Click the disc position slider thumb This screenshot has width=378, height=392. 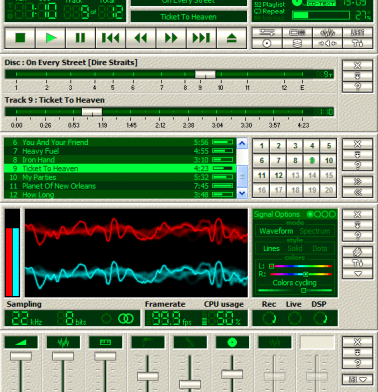click(x=205, y=74)
